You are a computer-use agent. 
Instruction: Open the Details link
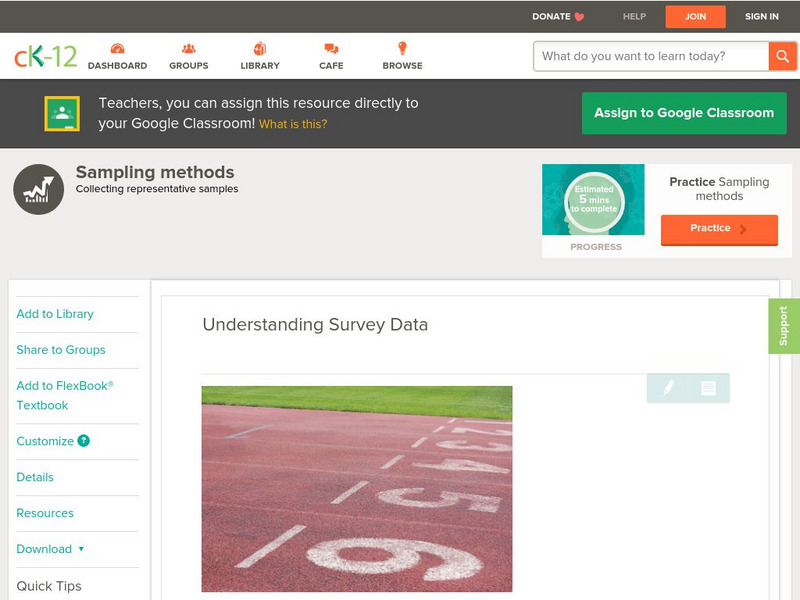(x=35, y=477)
